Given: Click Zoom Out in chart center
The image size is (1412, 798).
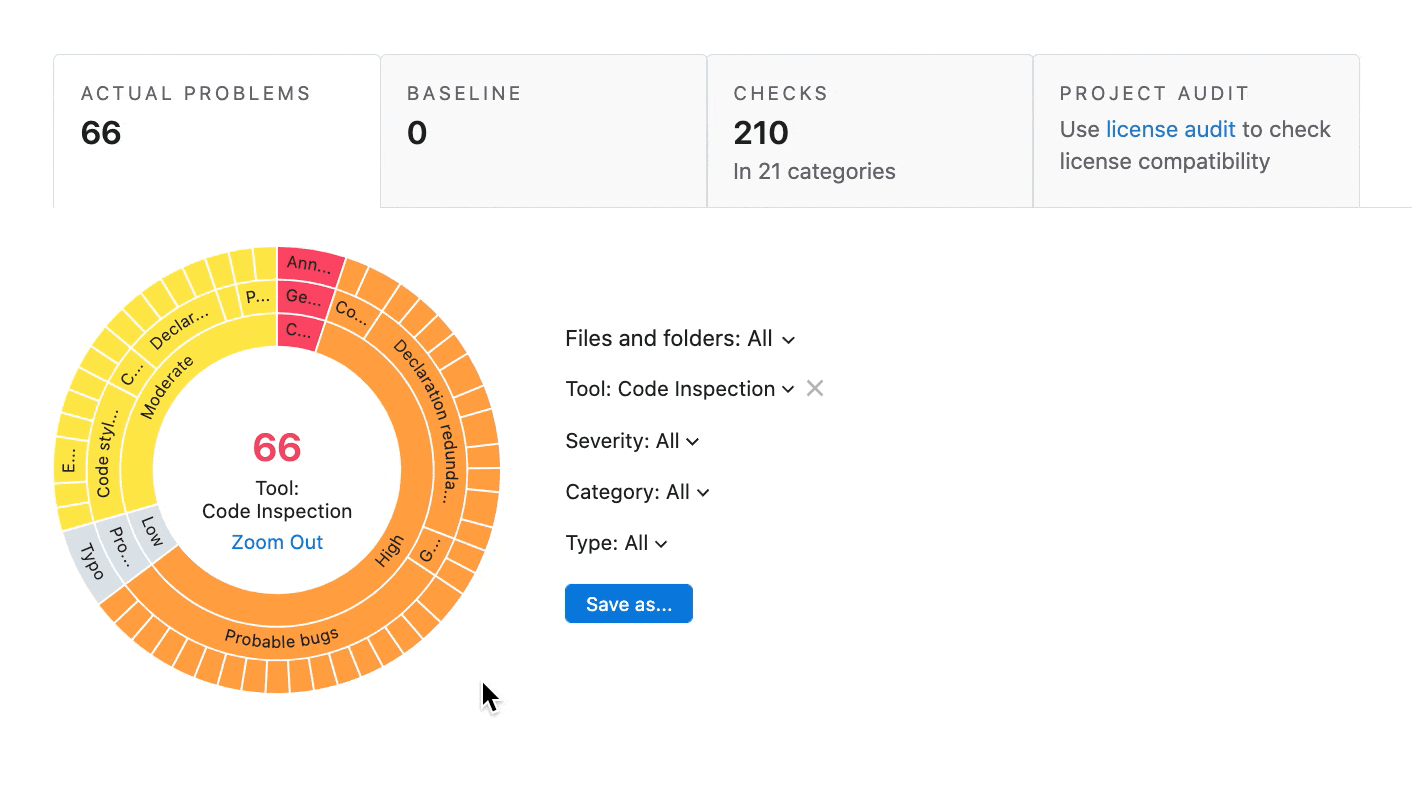Looking at the screenshot, I should 277,542.
